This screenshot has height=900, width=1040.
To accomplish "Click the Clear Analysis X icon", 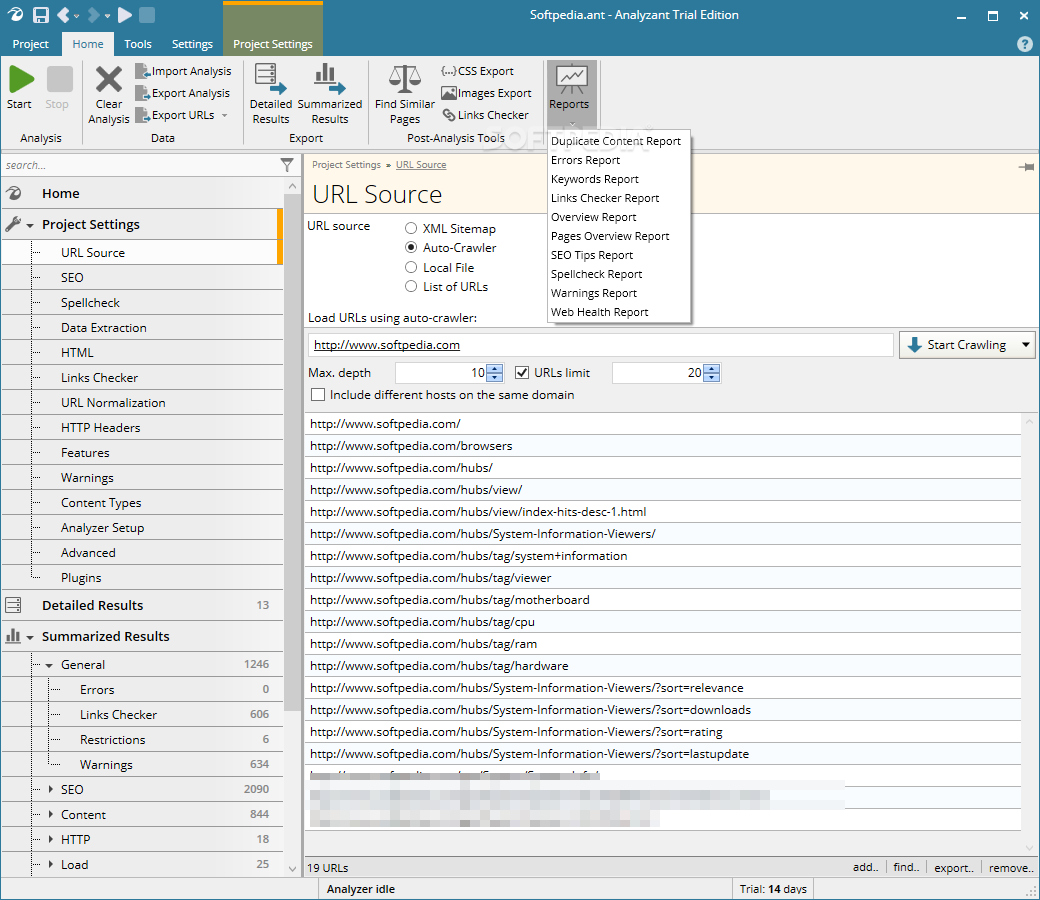I will [x=109, y=80].
